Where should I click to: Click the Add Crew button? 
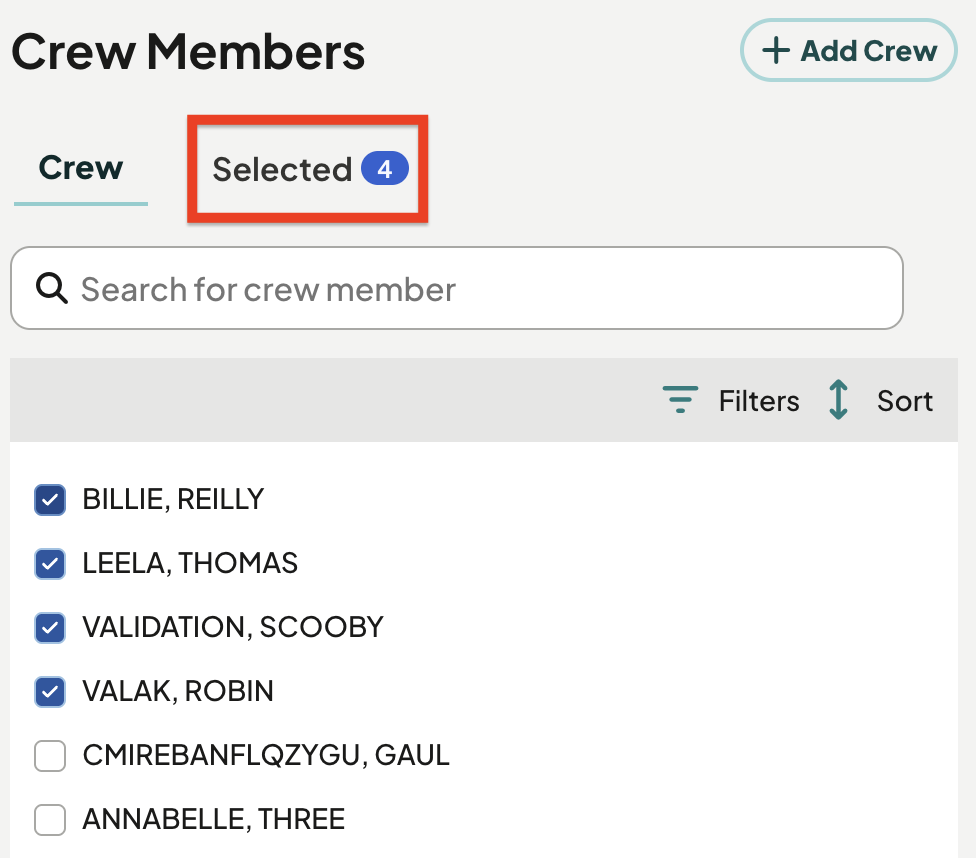pos(848,50)
